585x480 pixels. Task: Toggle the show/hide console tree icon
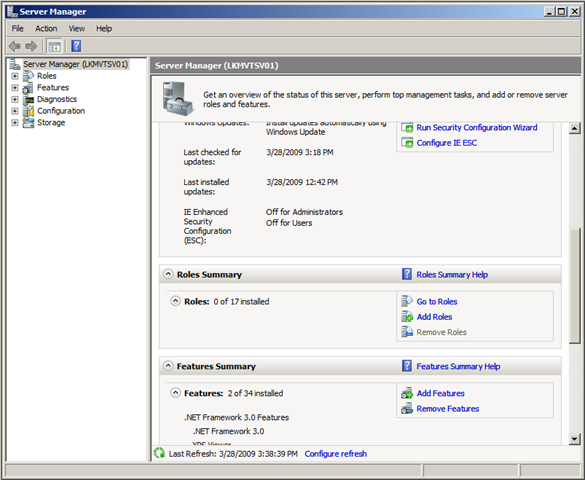coord(54,46)
